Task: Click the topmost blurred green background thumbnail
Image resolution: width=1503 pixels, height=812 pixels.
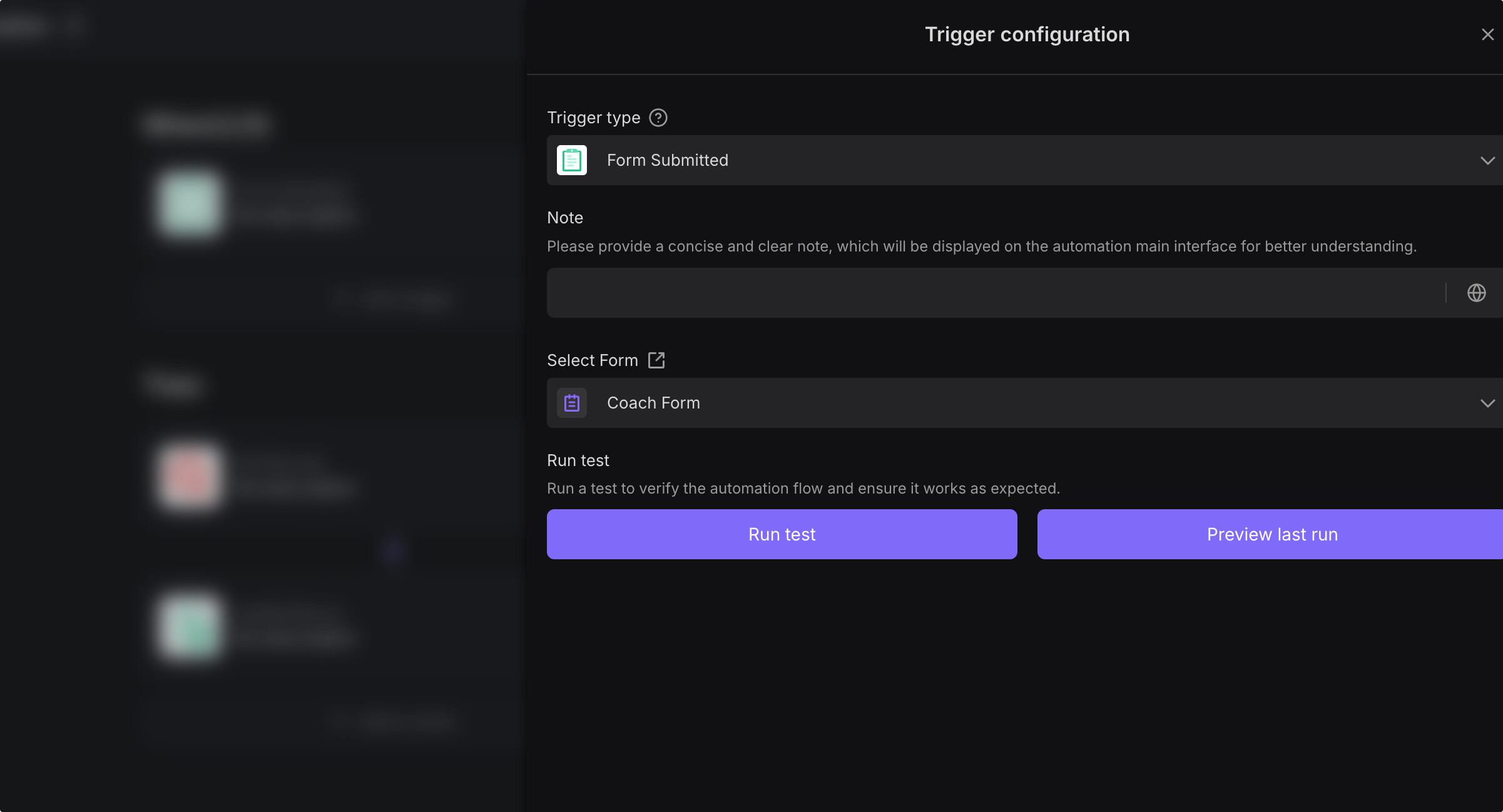Action: click(x=190, y=204)
